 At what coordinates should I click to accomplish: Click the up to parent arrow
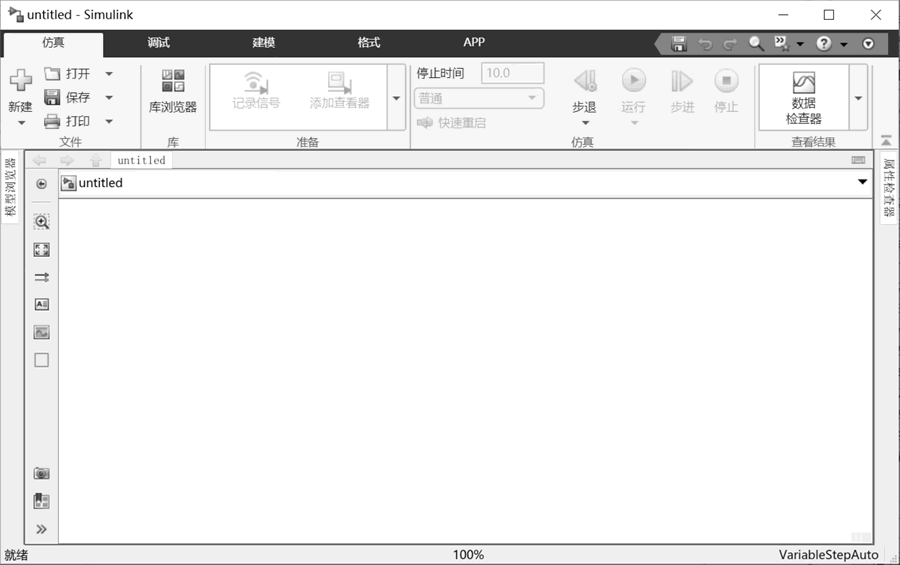point(95,160)
